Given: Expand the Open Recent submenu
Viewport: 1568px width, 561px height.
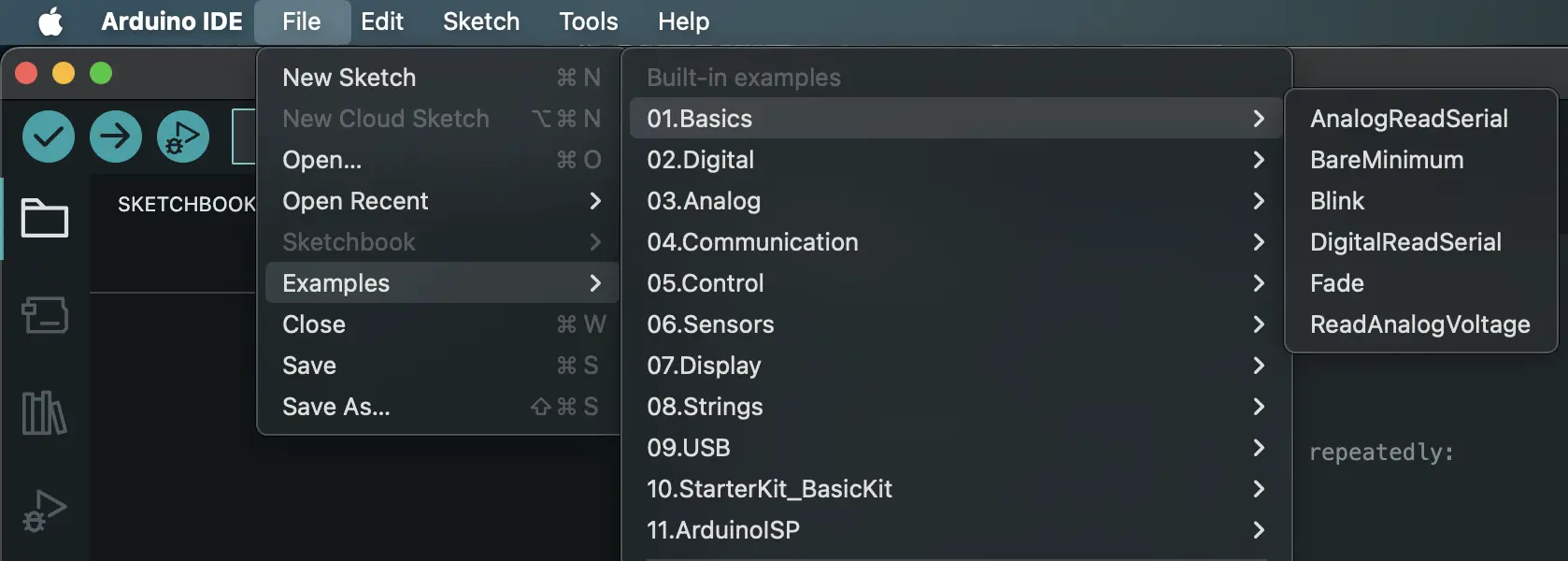Looking at the screenshot, I should point(355,201).
